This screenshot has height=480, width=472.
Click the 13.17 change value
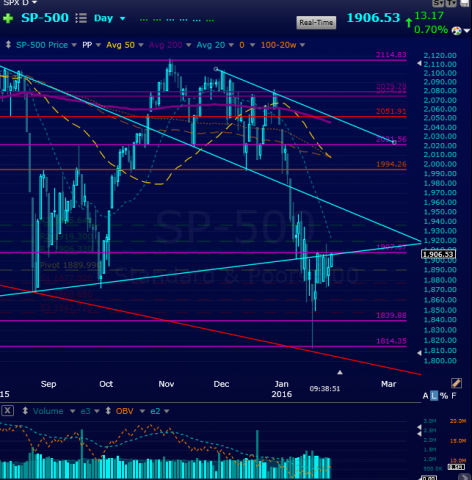[429, 15]
